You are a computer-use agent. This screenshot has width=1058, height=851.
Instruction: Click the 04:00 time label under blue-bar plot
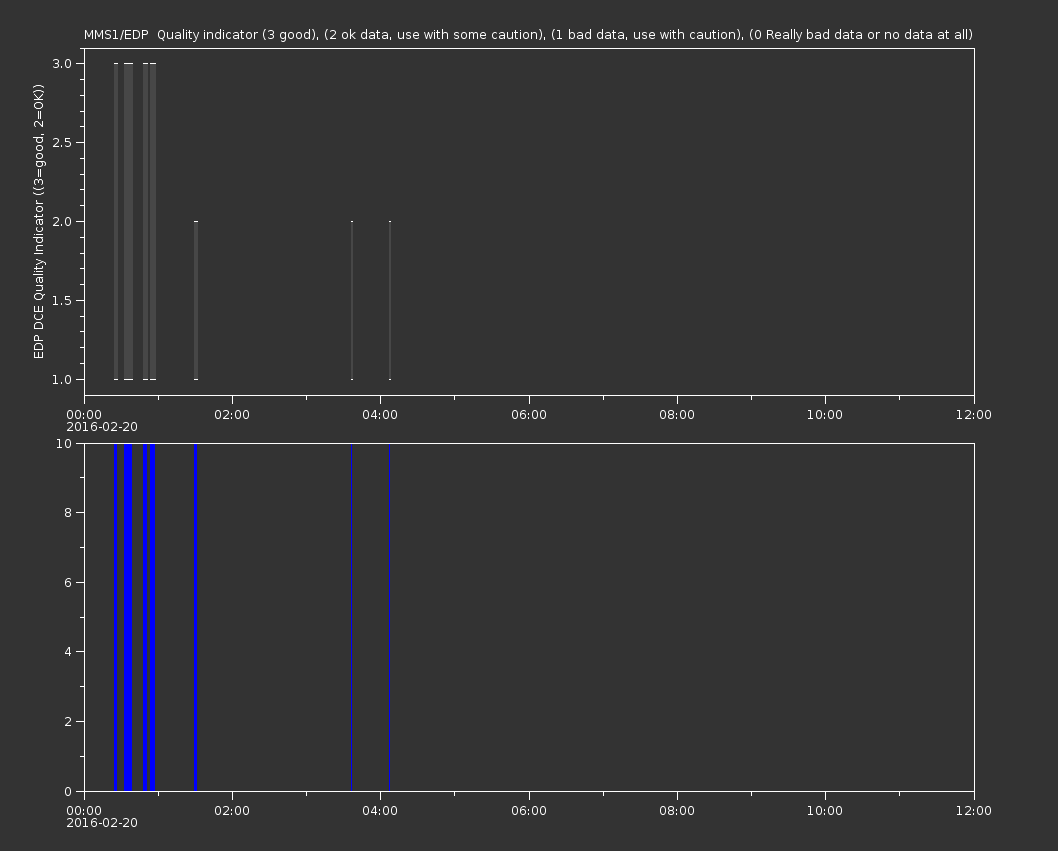pos(380,811)
